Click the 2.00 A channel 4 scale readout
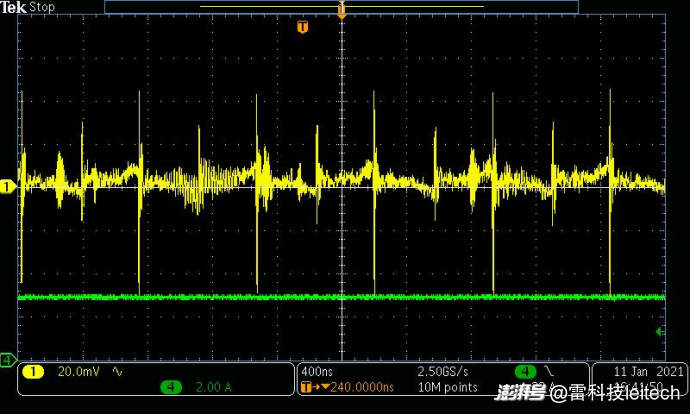Viewport: 690px width, 414px height. pos(211,386)
